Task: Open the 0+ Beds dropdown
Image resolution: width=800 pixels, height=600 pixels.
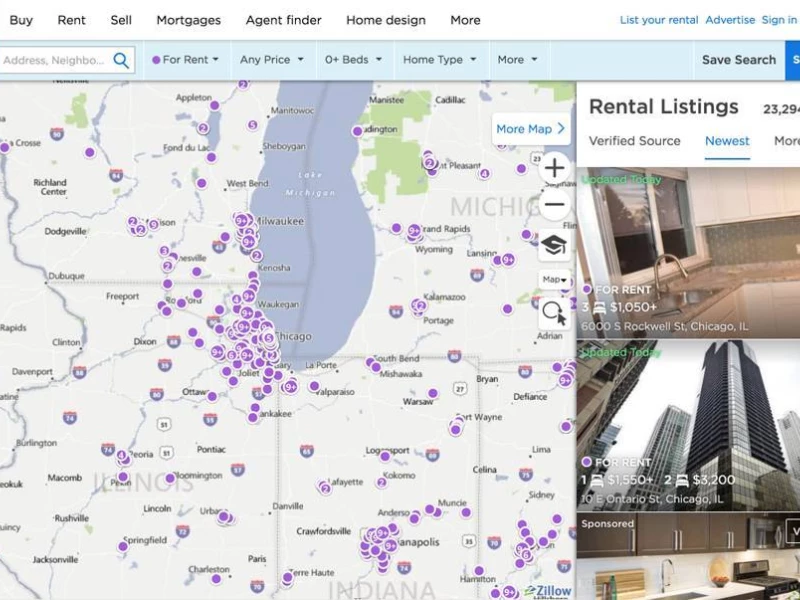Action: tap(353, 60)
